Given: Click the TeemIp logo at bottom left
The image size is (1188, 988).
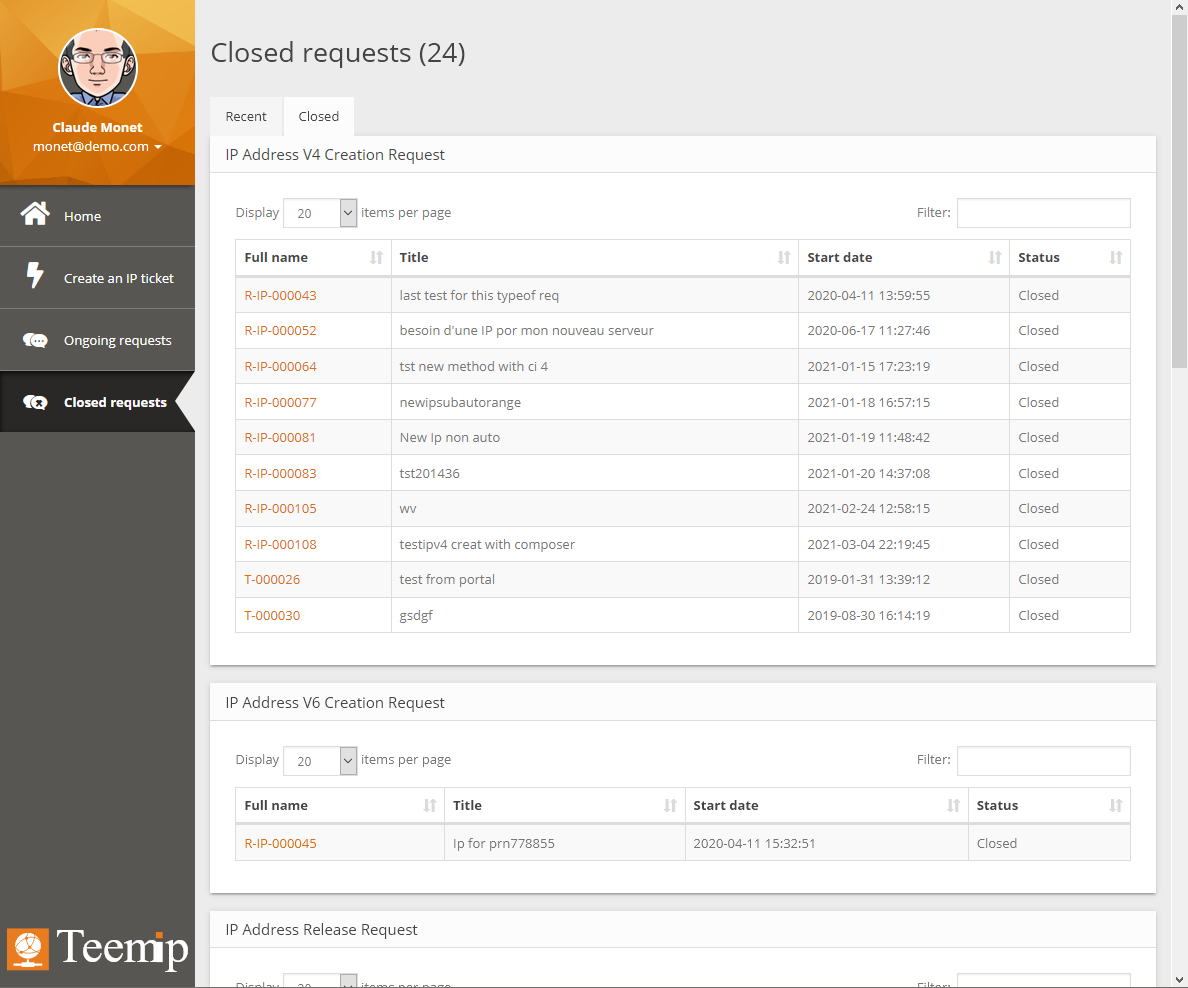Looking at the screenshot, I should 97,947.
